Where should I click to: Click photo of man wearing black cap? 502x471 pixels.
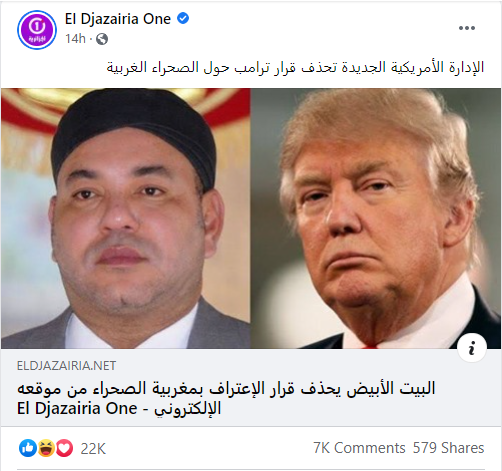126,218
